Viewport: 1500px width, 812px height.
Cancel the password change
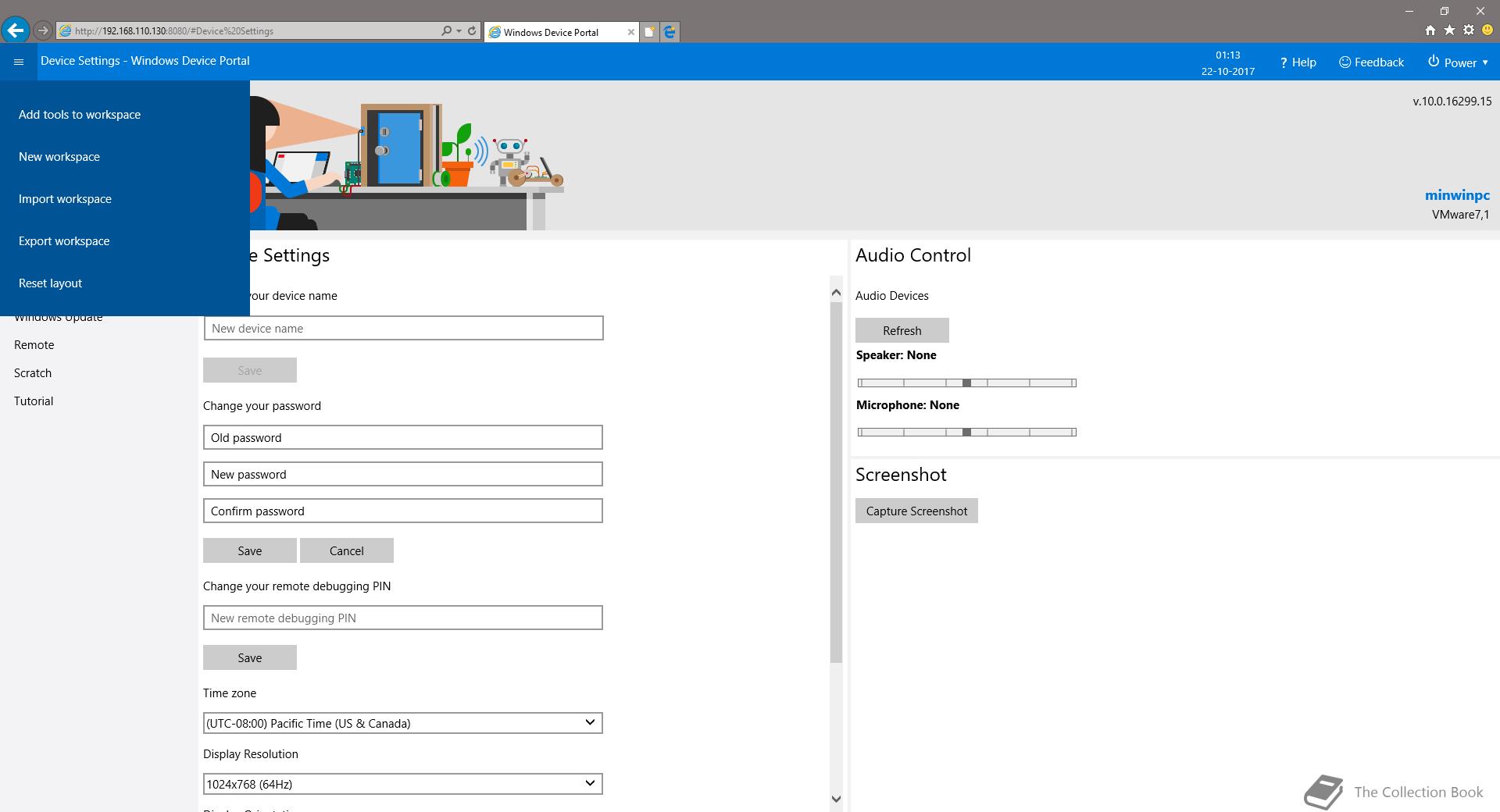point(347,550)
